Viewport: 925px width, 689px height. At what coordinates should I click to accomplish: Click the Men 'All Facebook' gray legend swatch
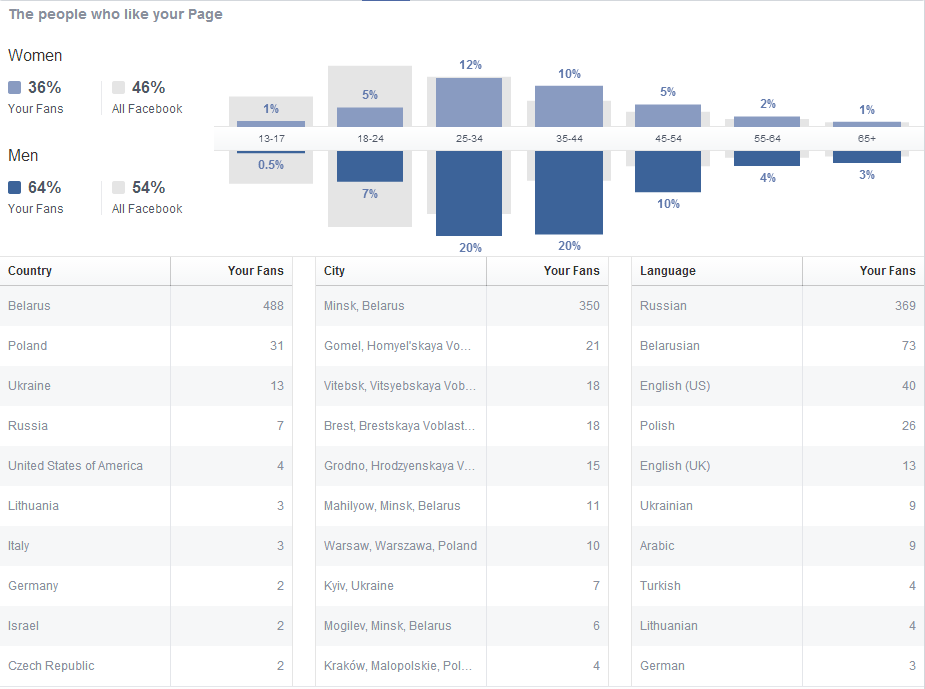[x=119, y=188]
